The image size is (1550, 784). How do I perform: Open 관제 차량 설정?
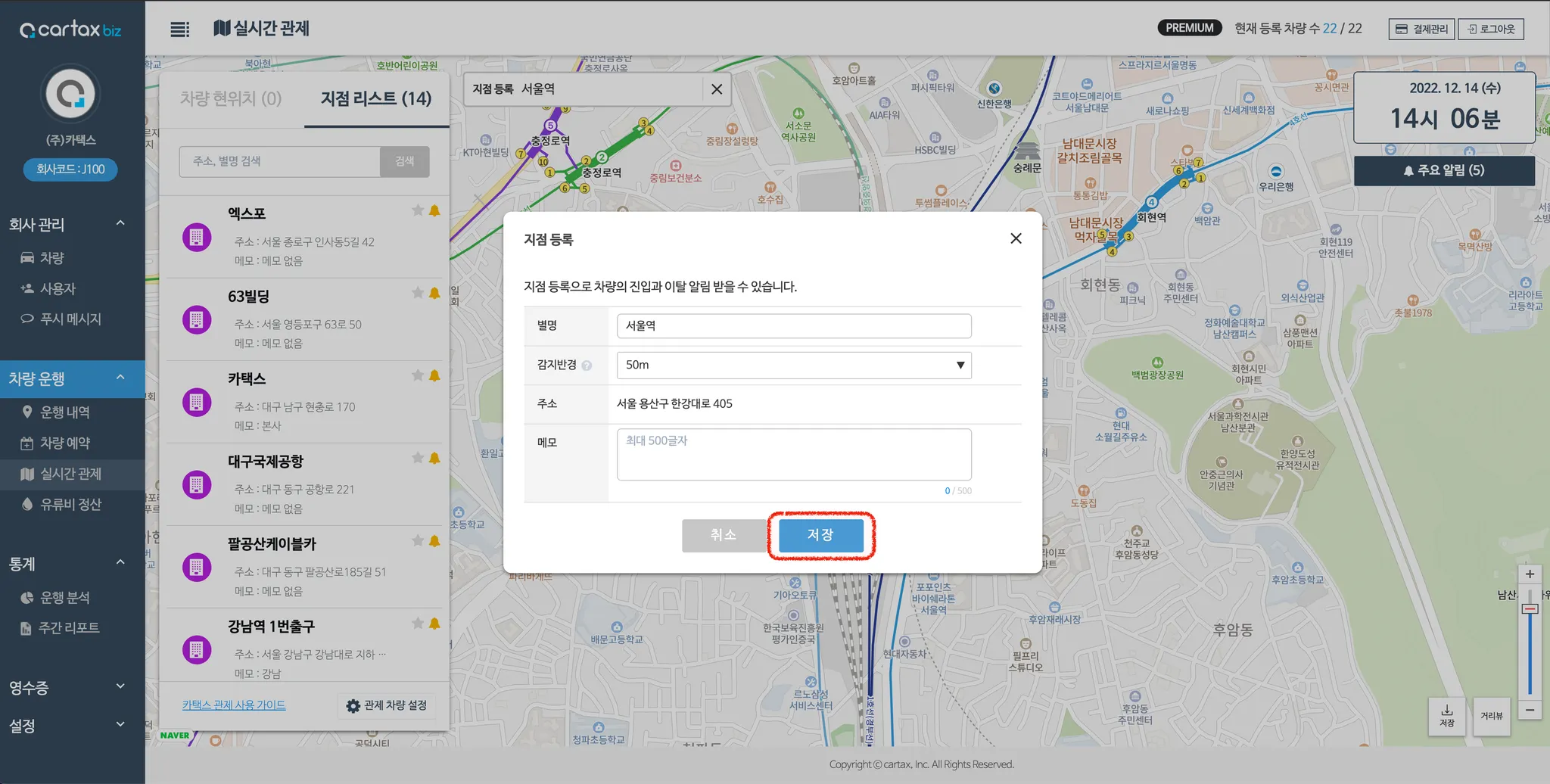(386, 705)
